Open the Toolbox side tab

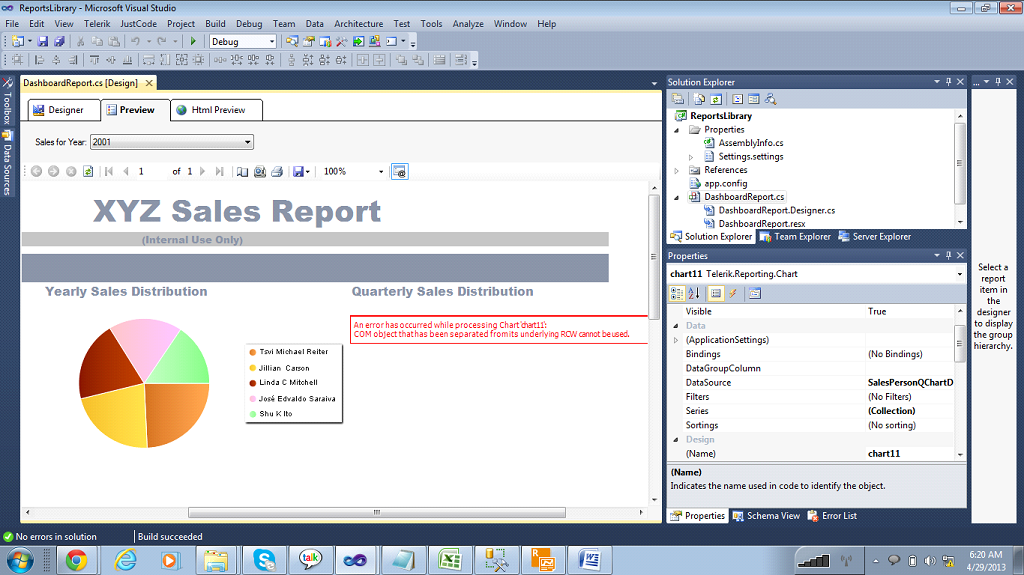click(x=7, y=101)
